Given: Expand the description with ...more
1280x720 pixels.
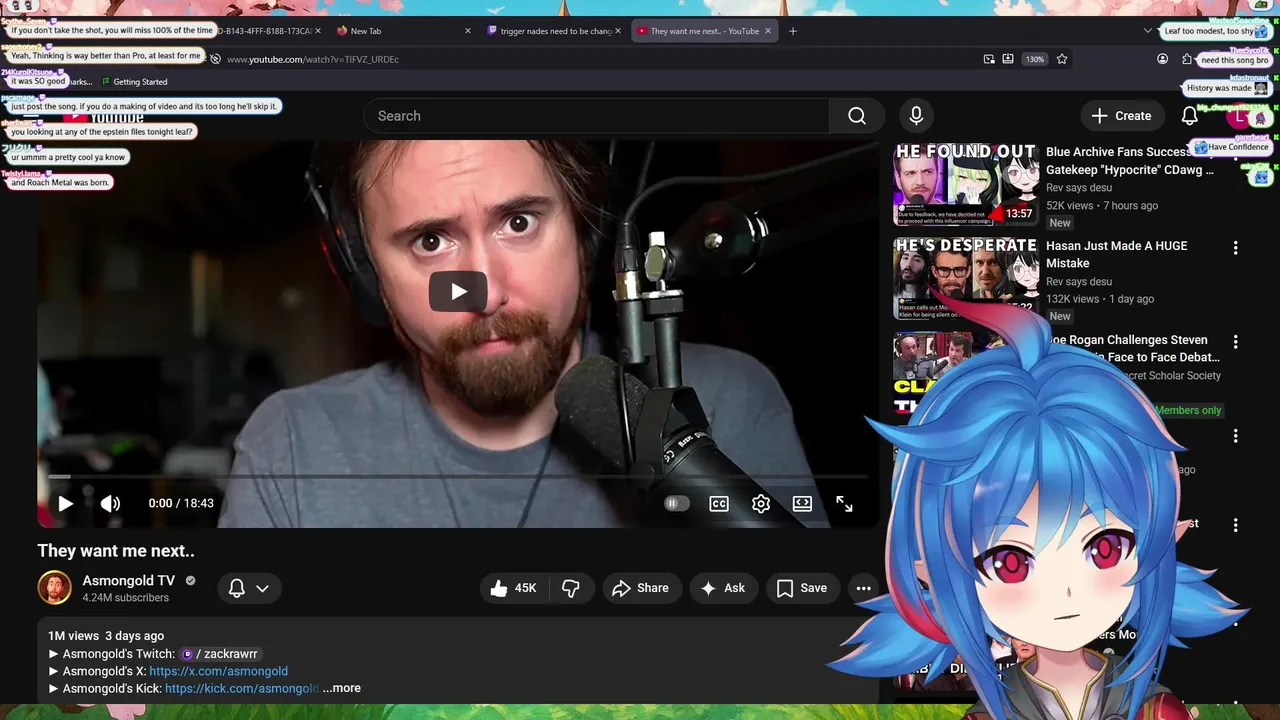Looking at the screenshot, I should [342, 688].
